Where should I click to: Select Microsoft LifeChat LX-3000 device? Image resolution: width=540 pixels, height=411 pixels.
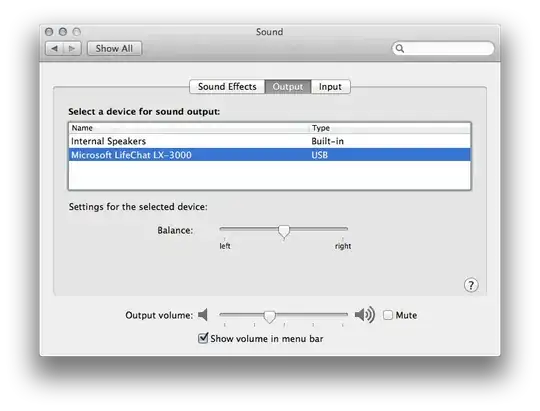[270, 155]
